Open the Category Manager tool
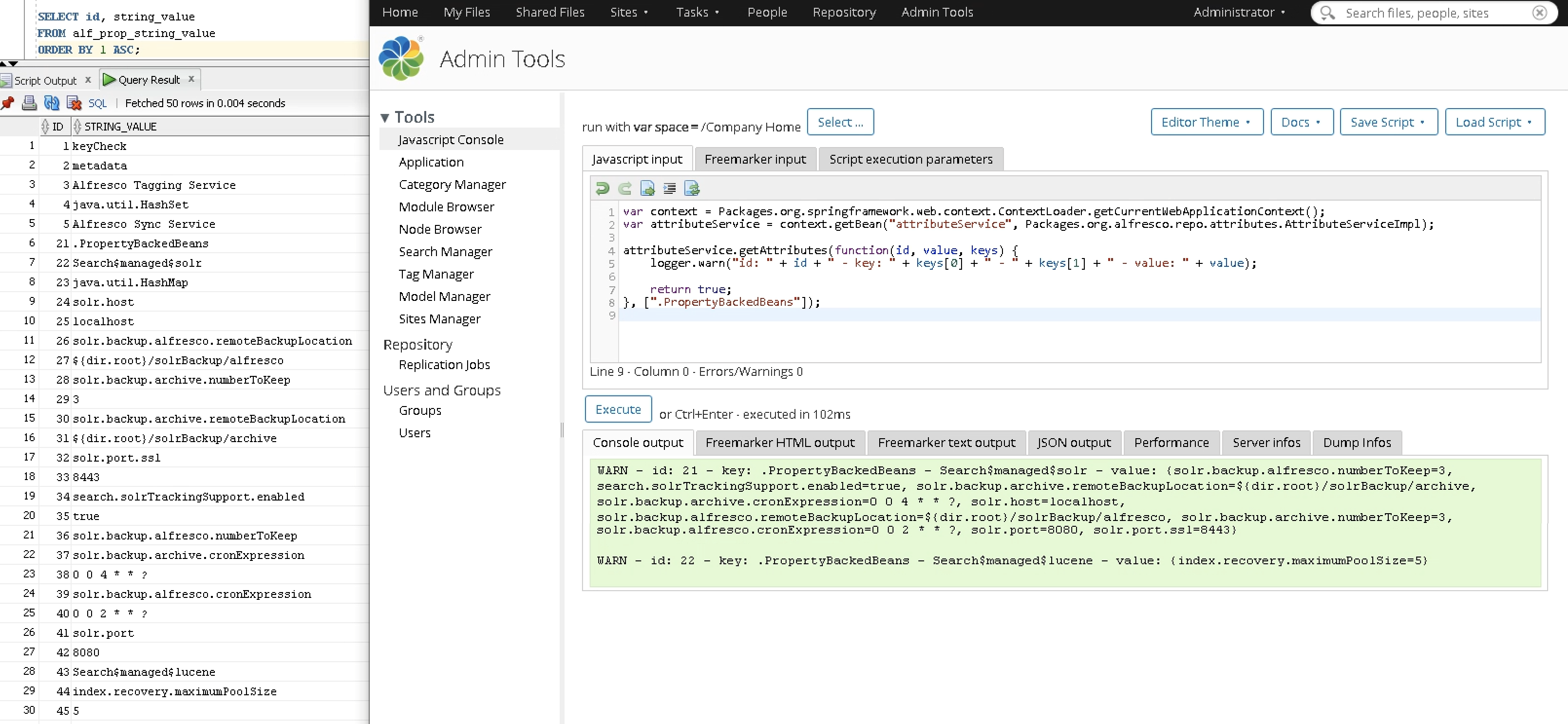 [452, 184]
